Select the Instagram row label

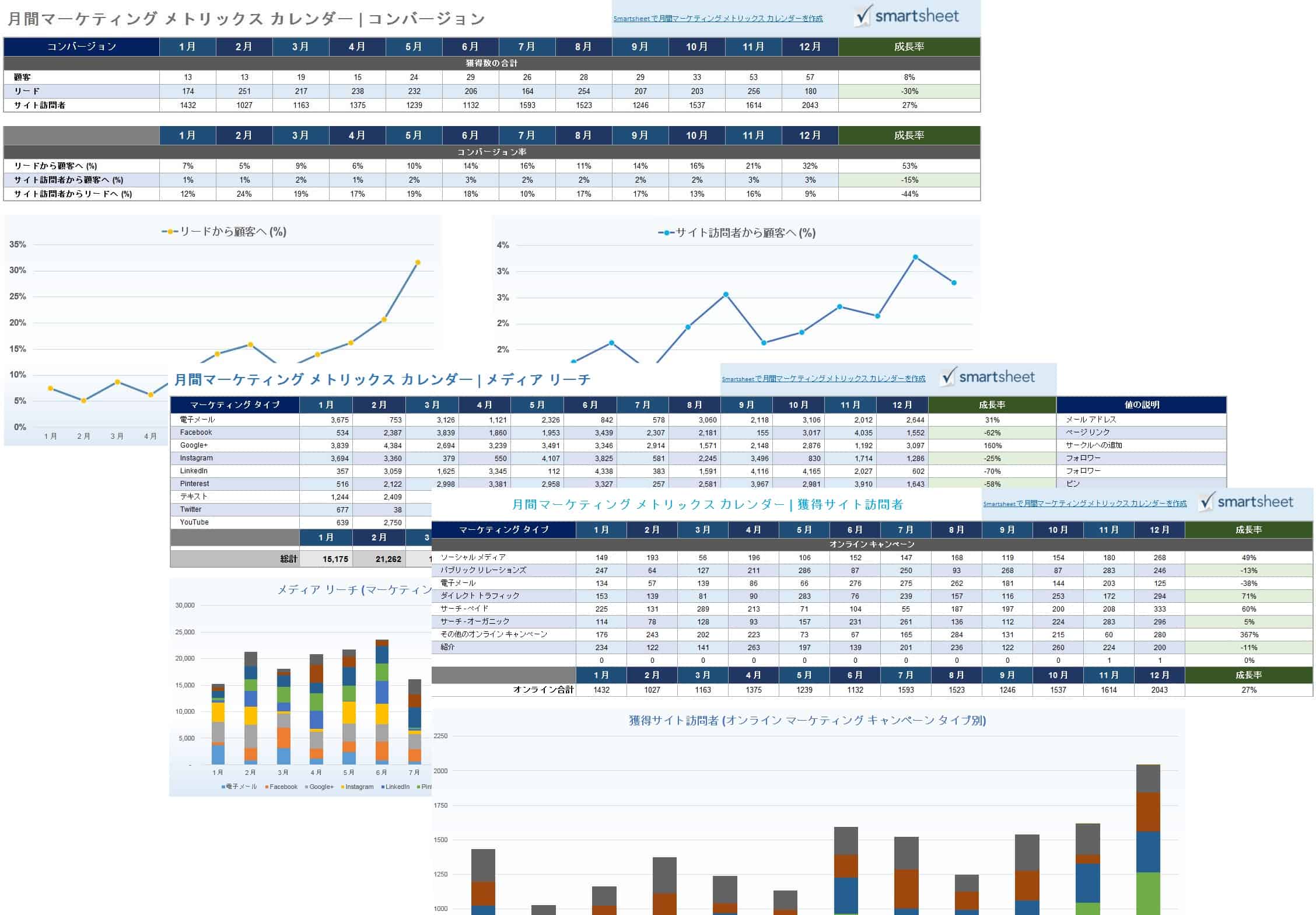(235, 458)
